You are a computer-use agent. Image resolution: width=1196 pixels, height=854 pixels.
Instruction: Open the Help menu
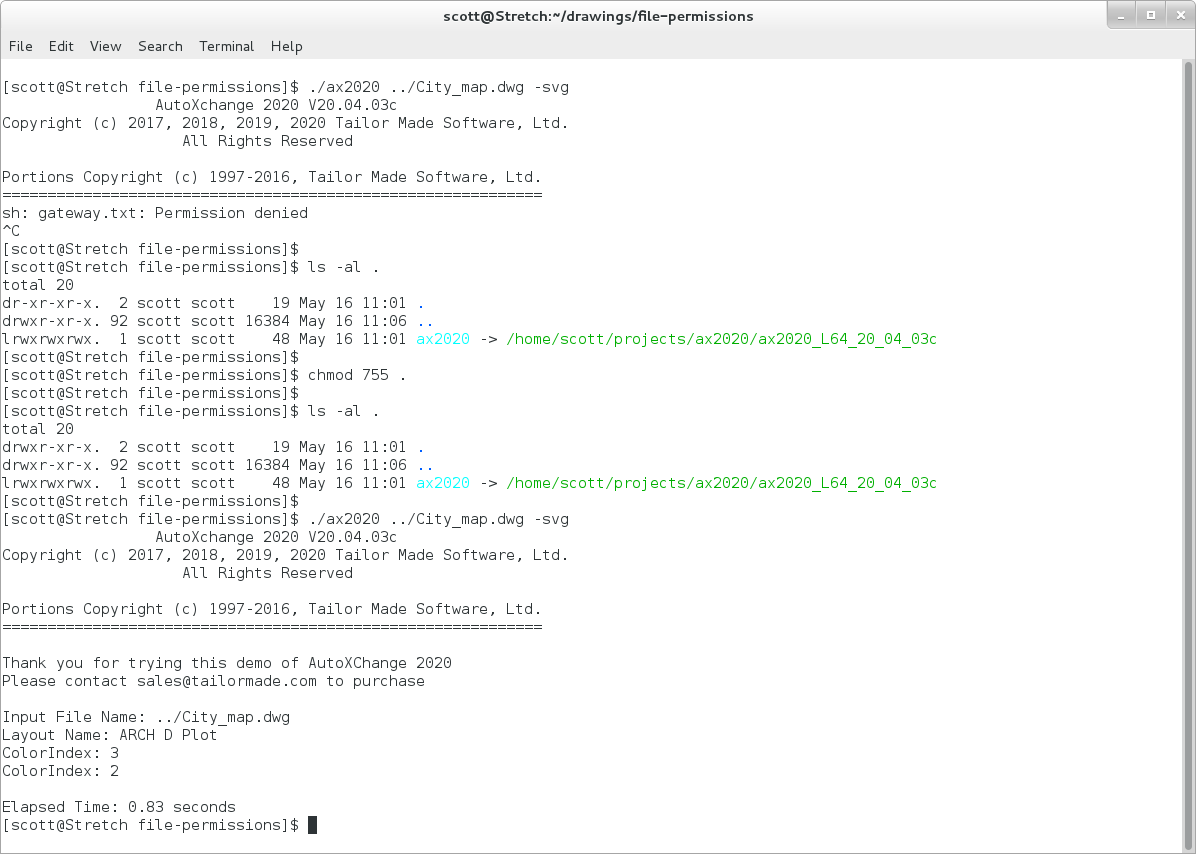tap(287, 47)
